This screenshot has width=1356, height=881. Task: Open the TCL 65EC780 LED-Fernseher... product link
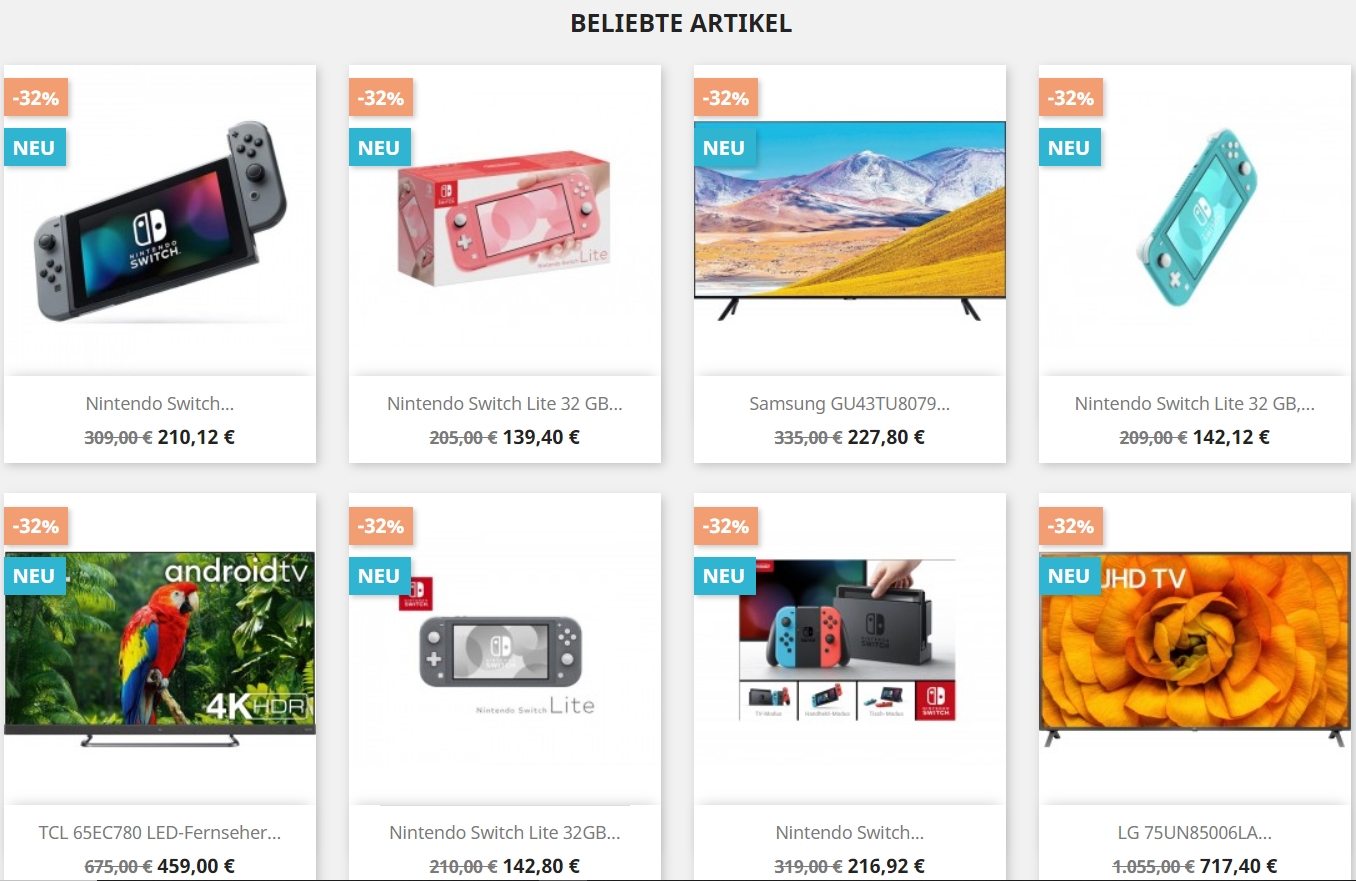[160, 832]
